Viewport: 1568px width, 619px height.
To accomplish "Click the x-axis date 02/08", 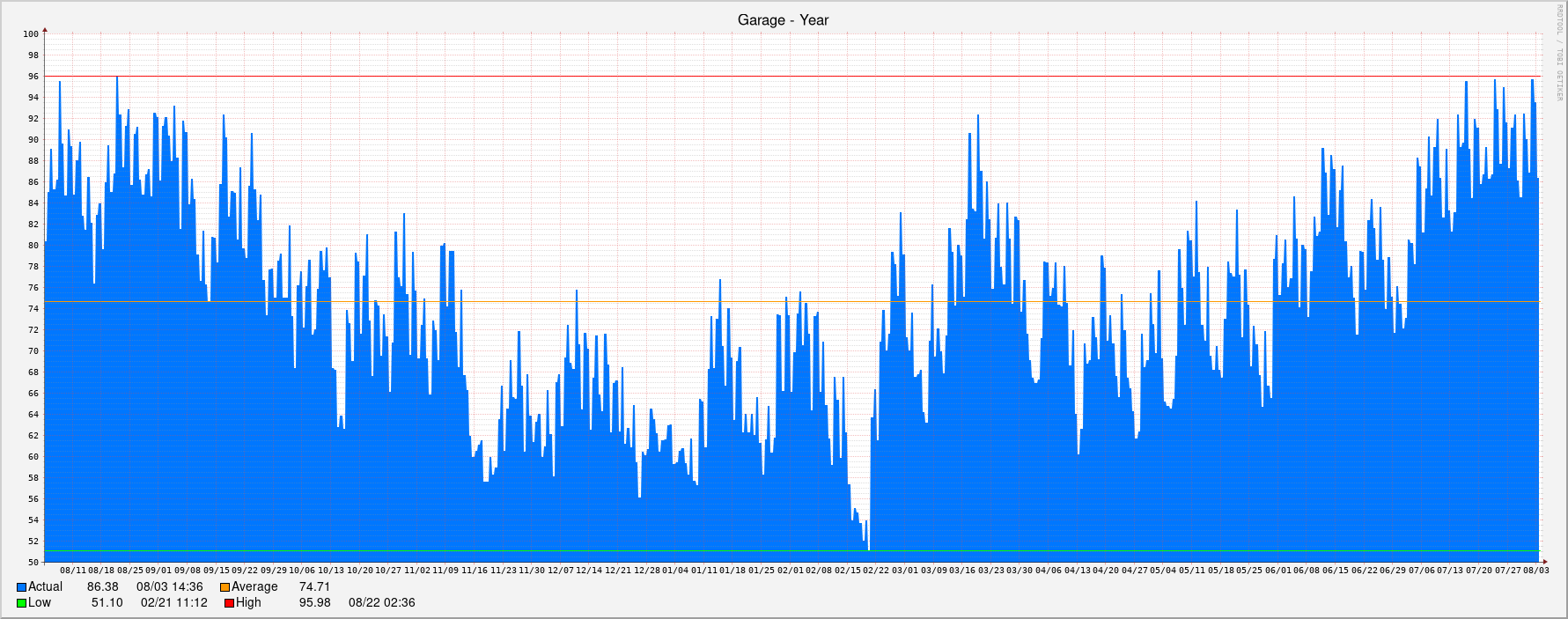I will tap(818, 571).
